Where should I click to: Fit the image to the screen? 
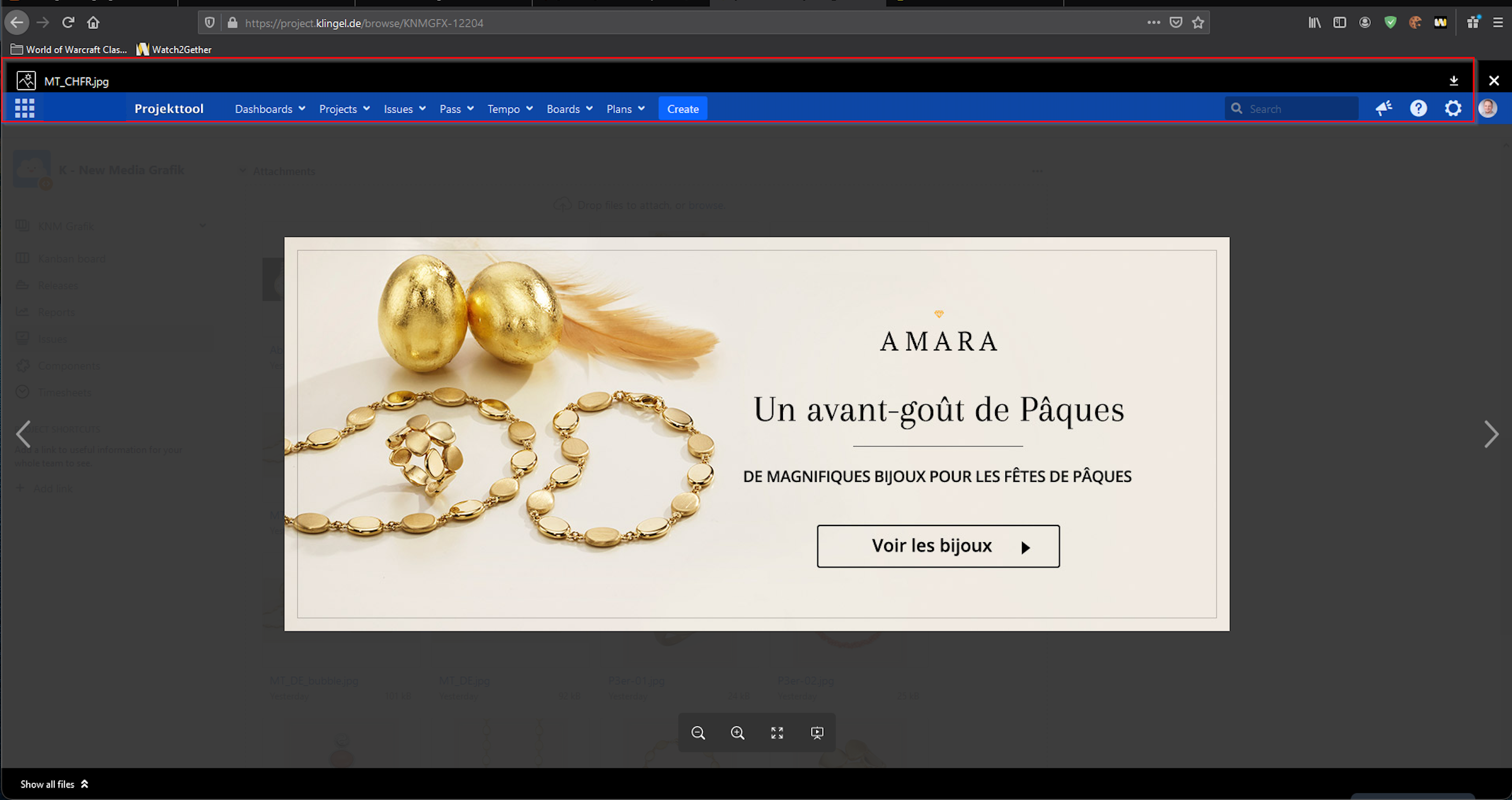click(777, 733)
